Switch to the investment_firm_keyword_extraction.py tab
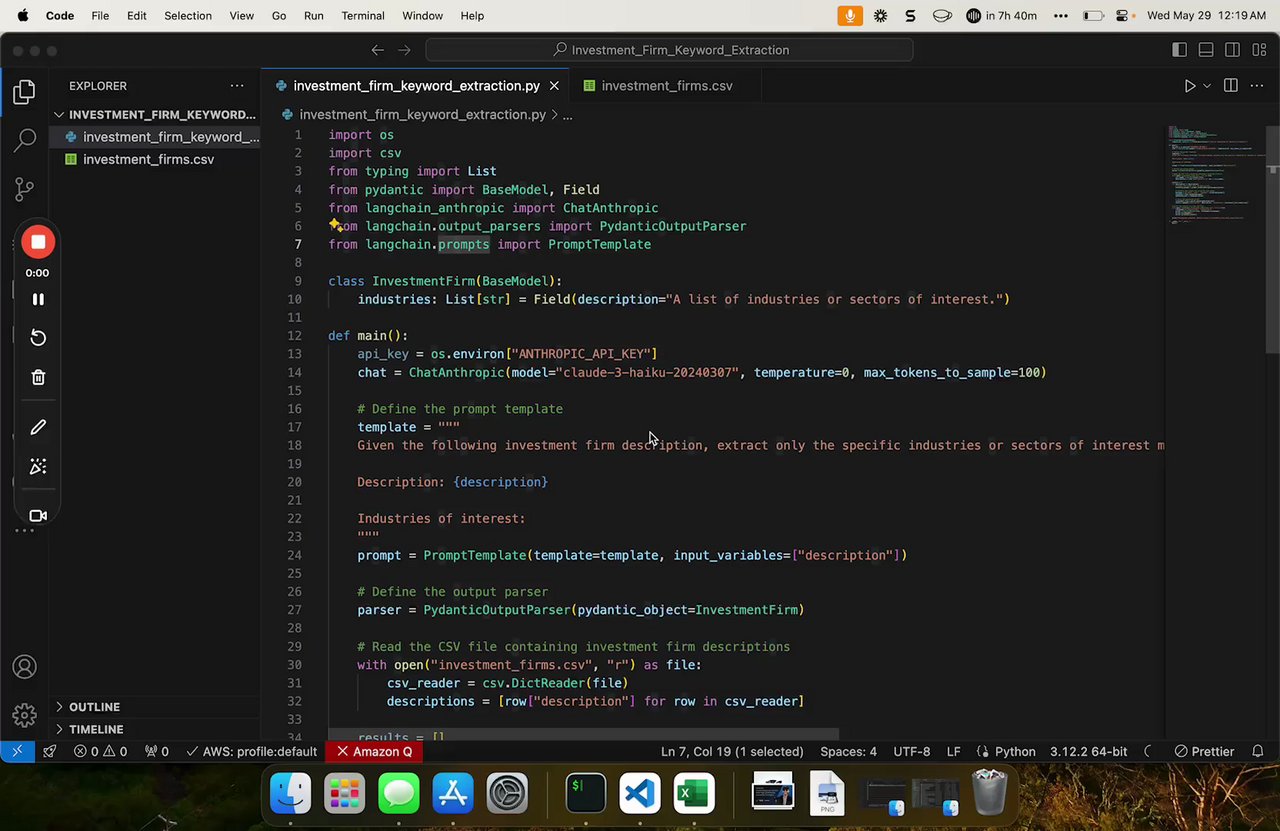1280x831 pixels. 416,86
